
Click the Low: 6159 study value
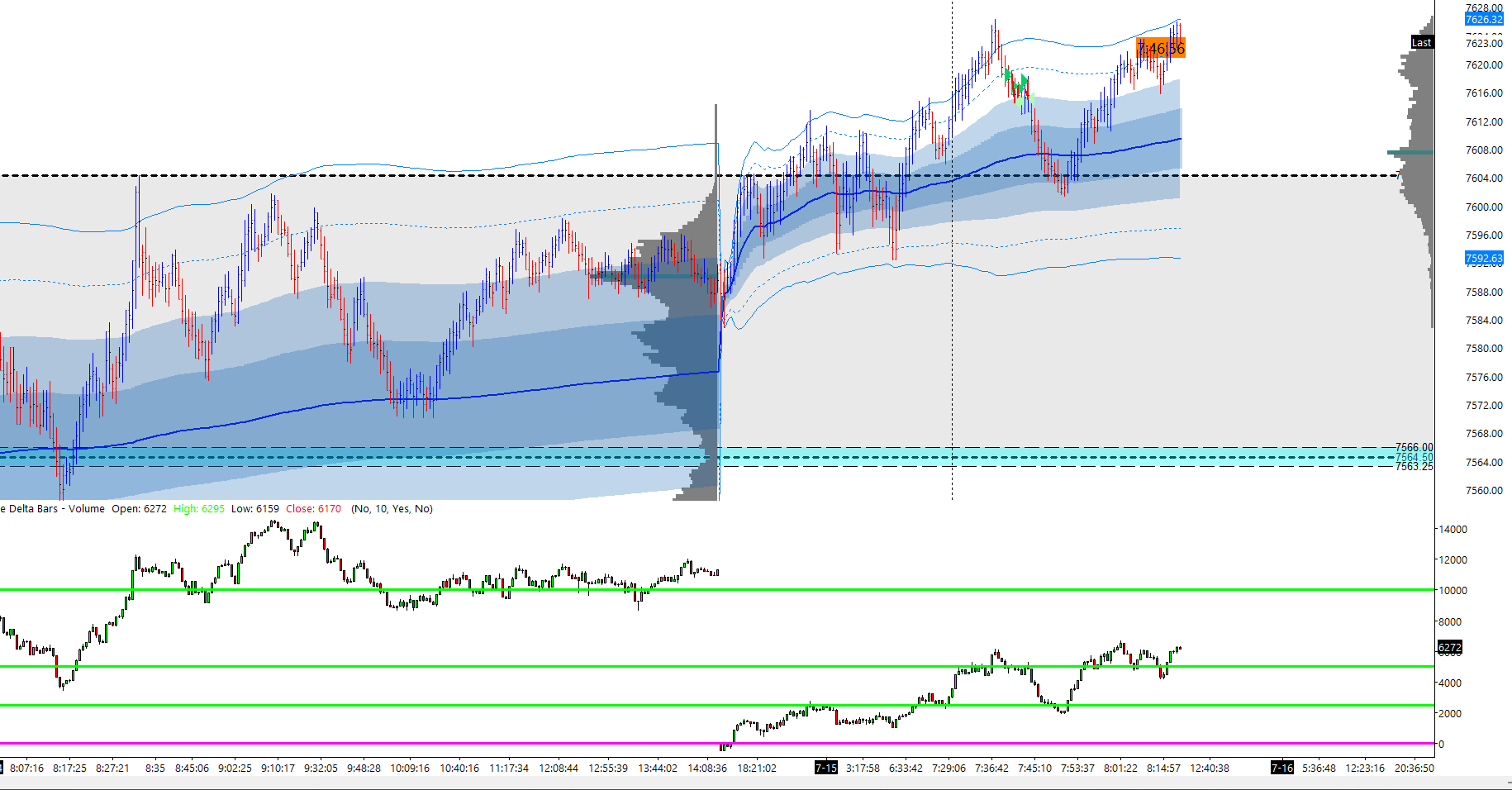click(255, 509)
